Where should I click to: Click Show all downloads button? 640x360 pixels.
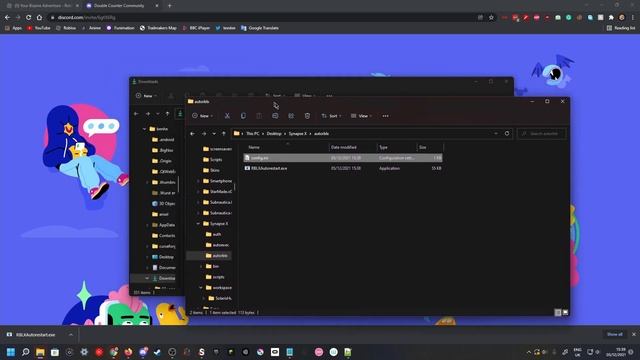point(614,334)
